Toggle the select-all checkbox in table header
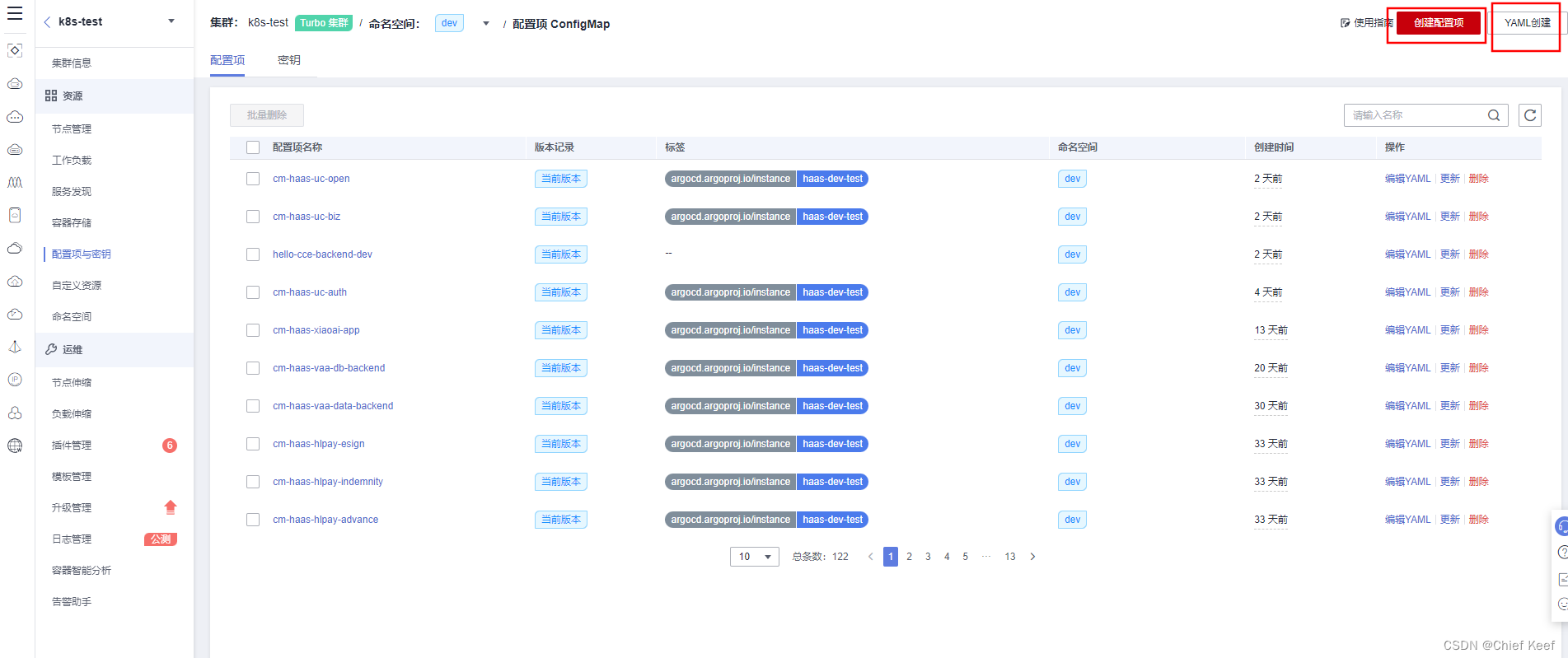The height and width of the screenshot is (658, 1568). pos(253,147)
